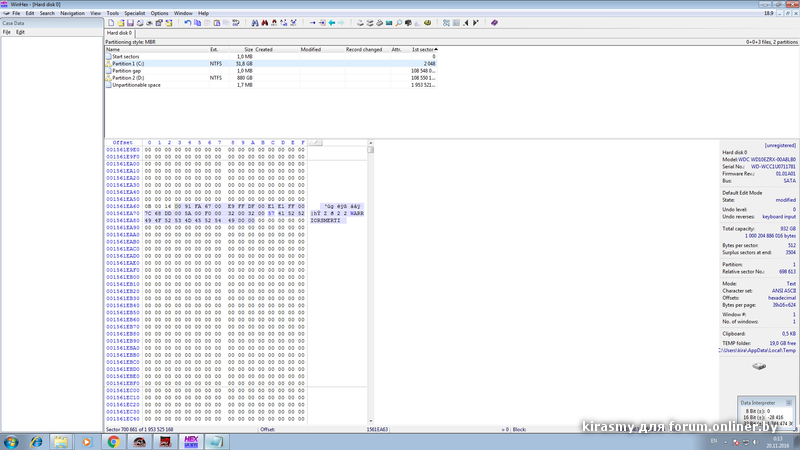Open the Specialist menu

click(134, 13)
